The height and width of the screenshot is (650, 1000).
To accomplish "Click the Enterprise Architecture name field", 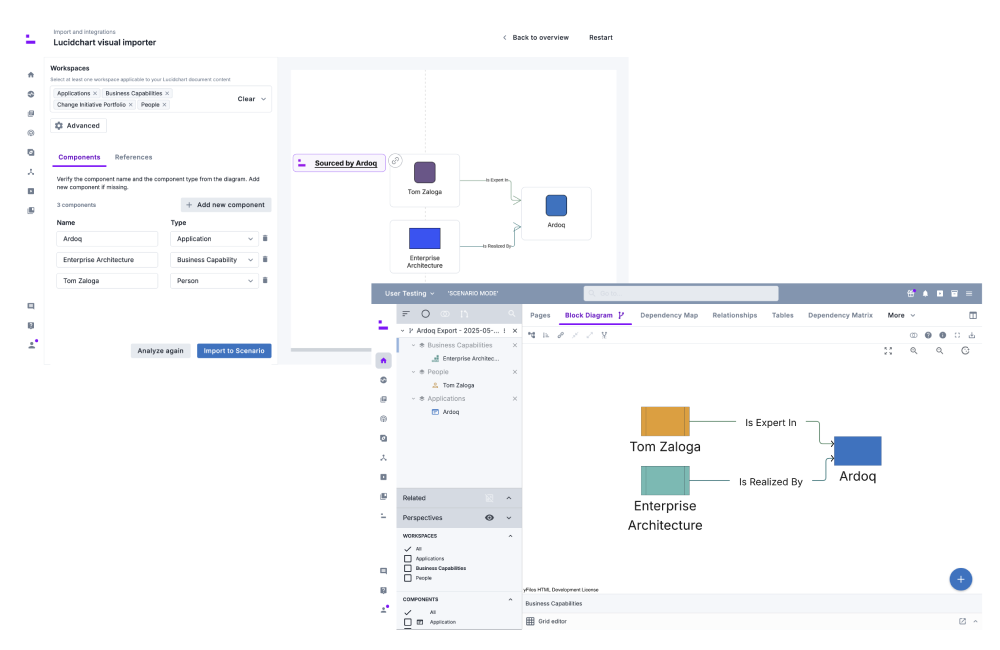I will click(107, 260).
